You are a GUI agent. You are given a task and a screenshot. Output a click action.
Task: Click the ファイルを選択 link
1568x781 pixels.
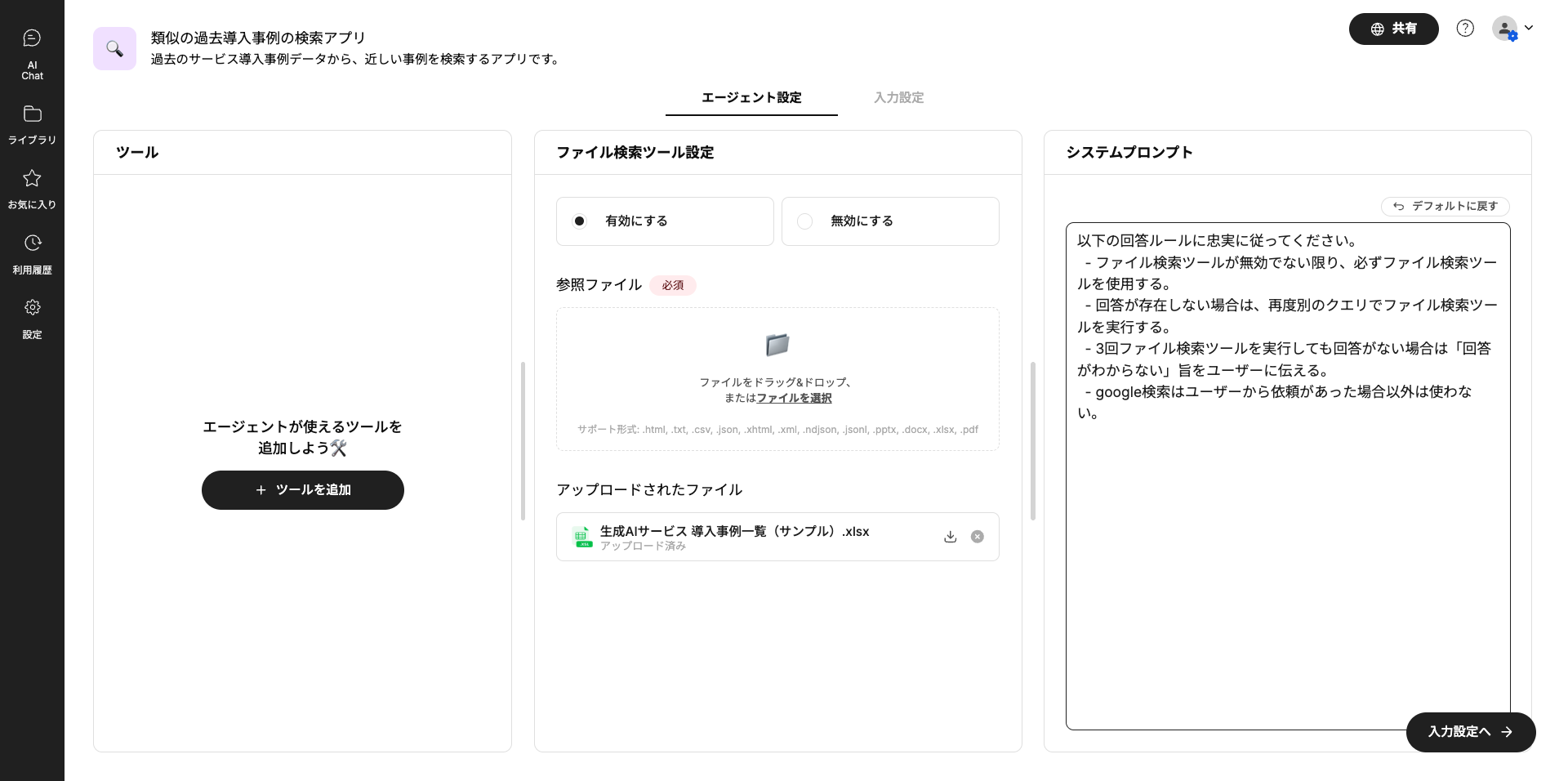(794, 399)
